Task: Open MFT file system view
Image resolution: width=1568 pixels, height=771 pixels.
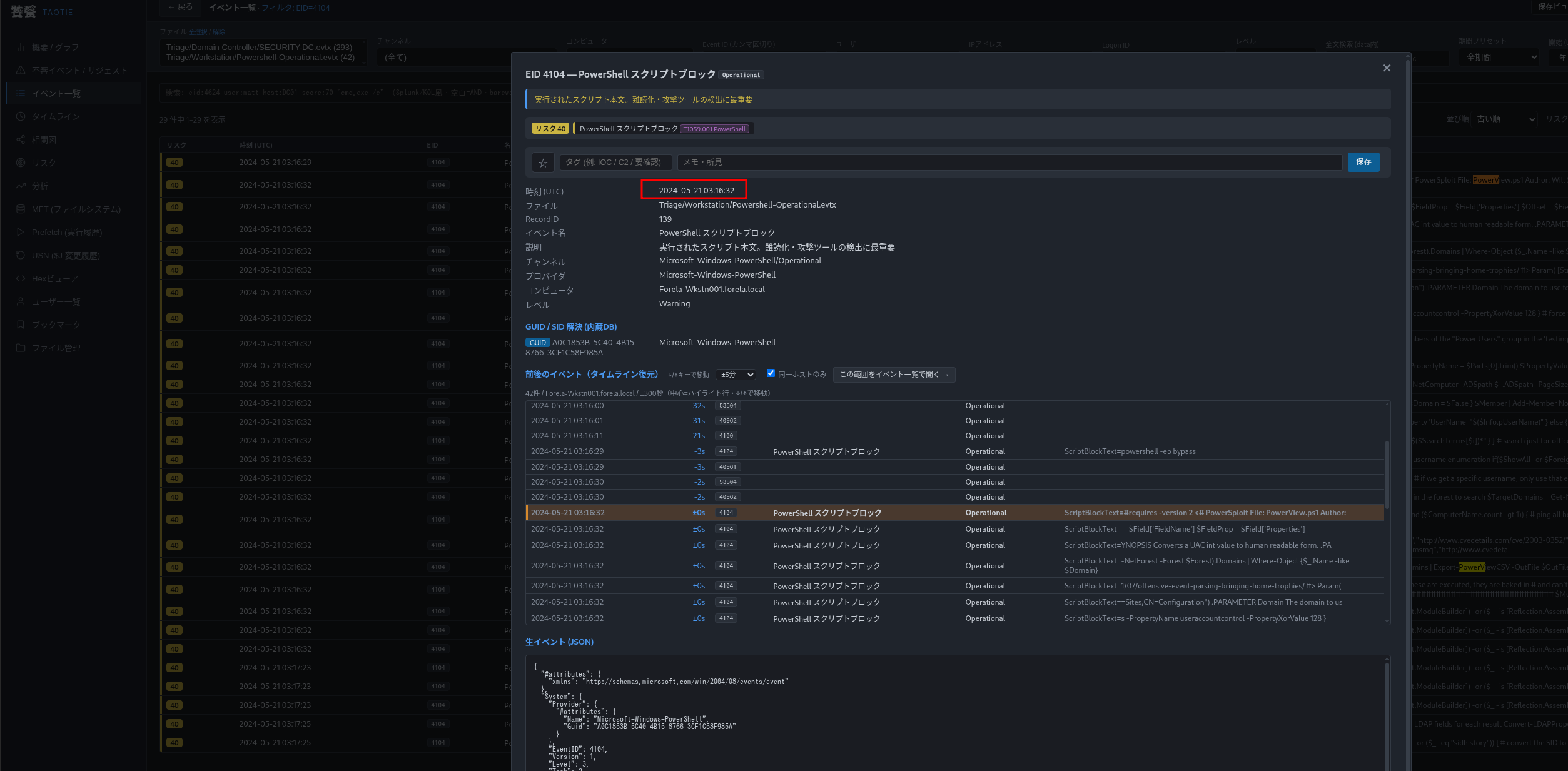Action: (x=74, y=209)
